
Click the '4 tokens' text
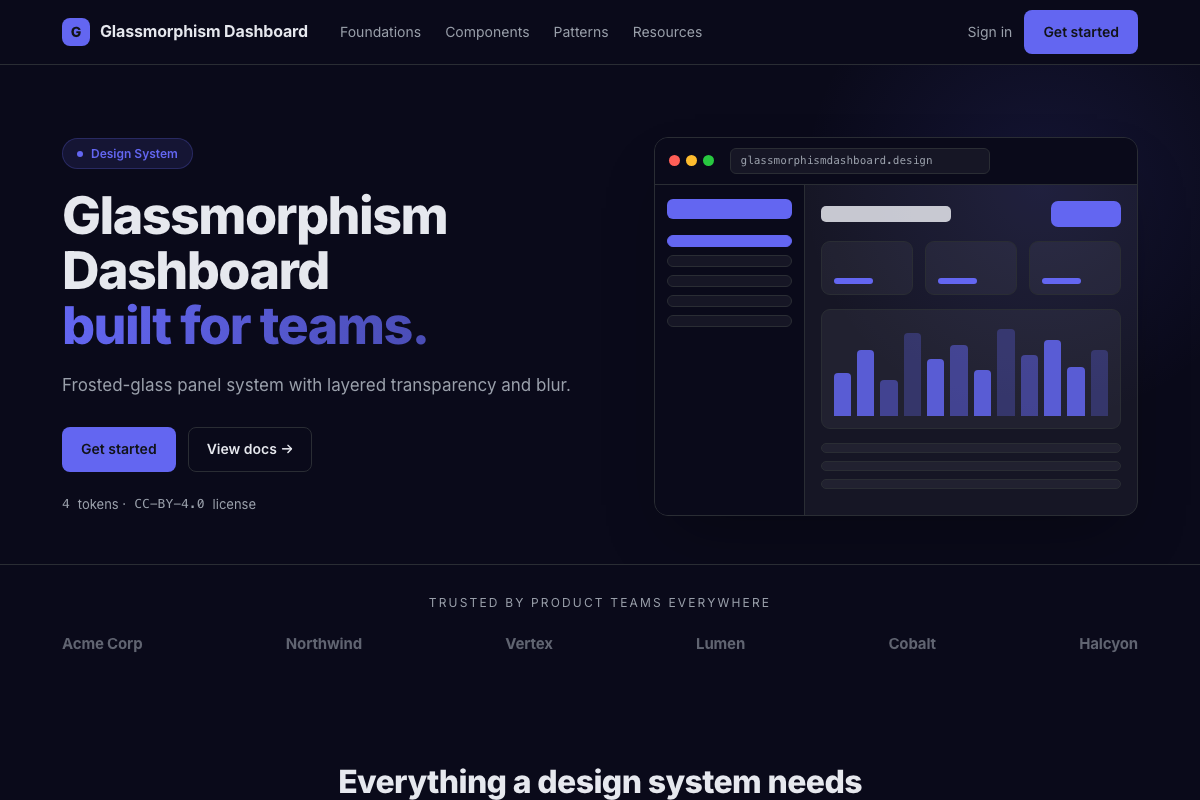pyautogui.click(x=90, y=504)
